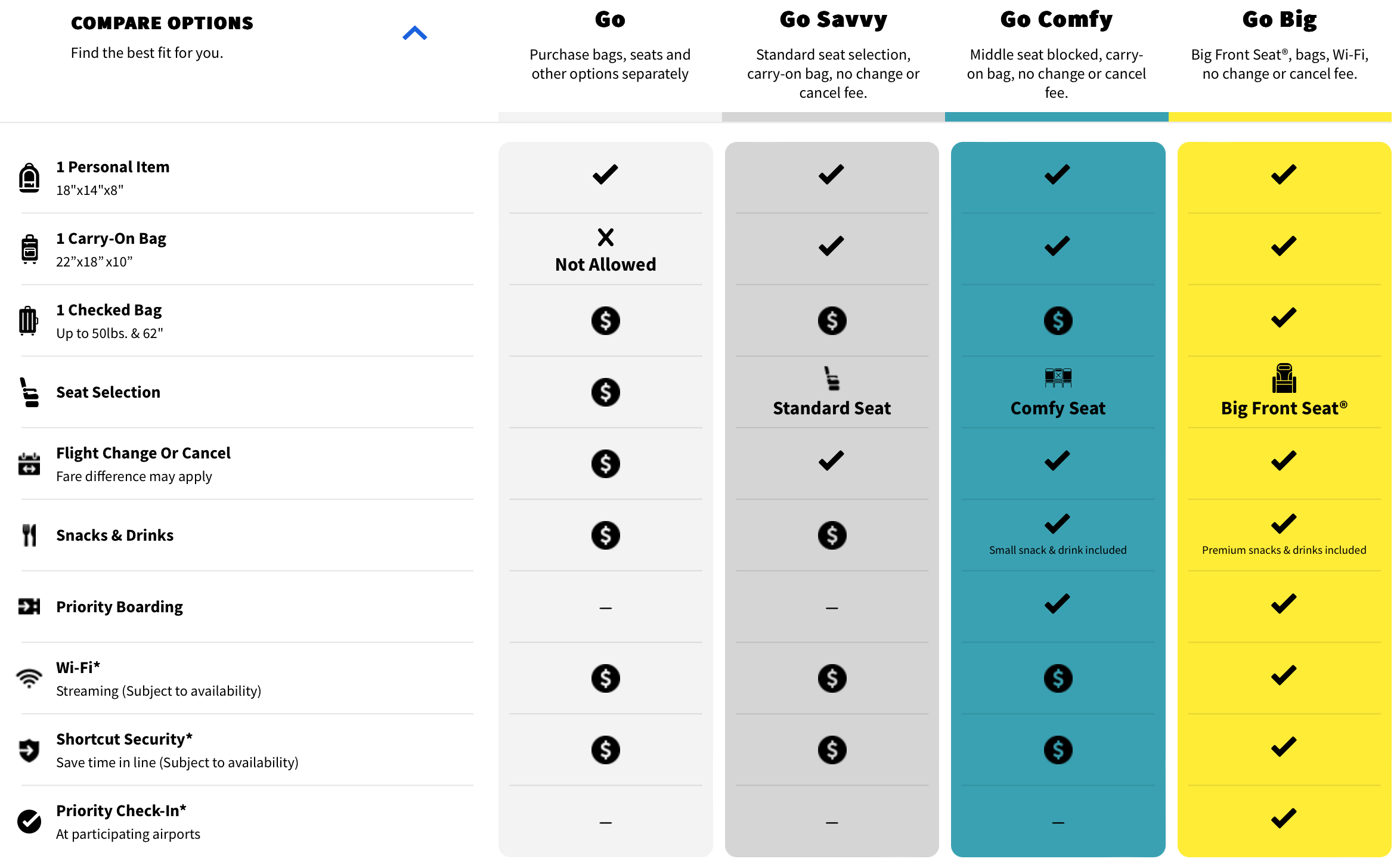Select the Go Big column heading
This screenshot has height=868, width=1400.
(x=1280, y=20)
